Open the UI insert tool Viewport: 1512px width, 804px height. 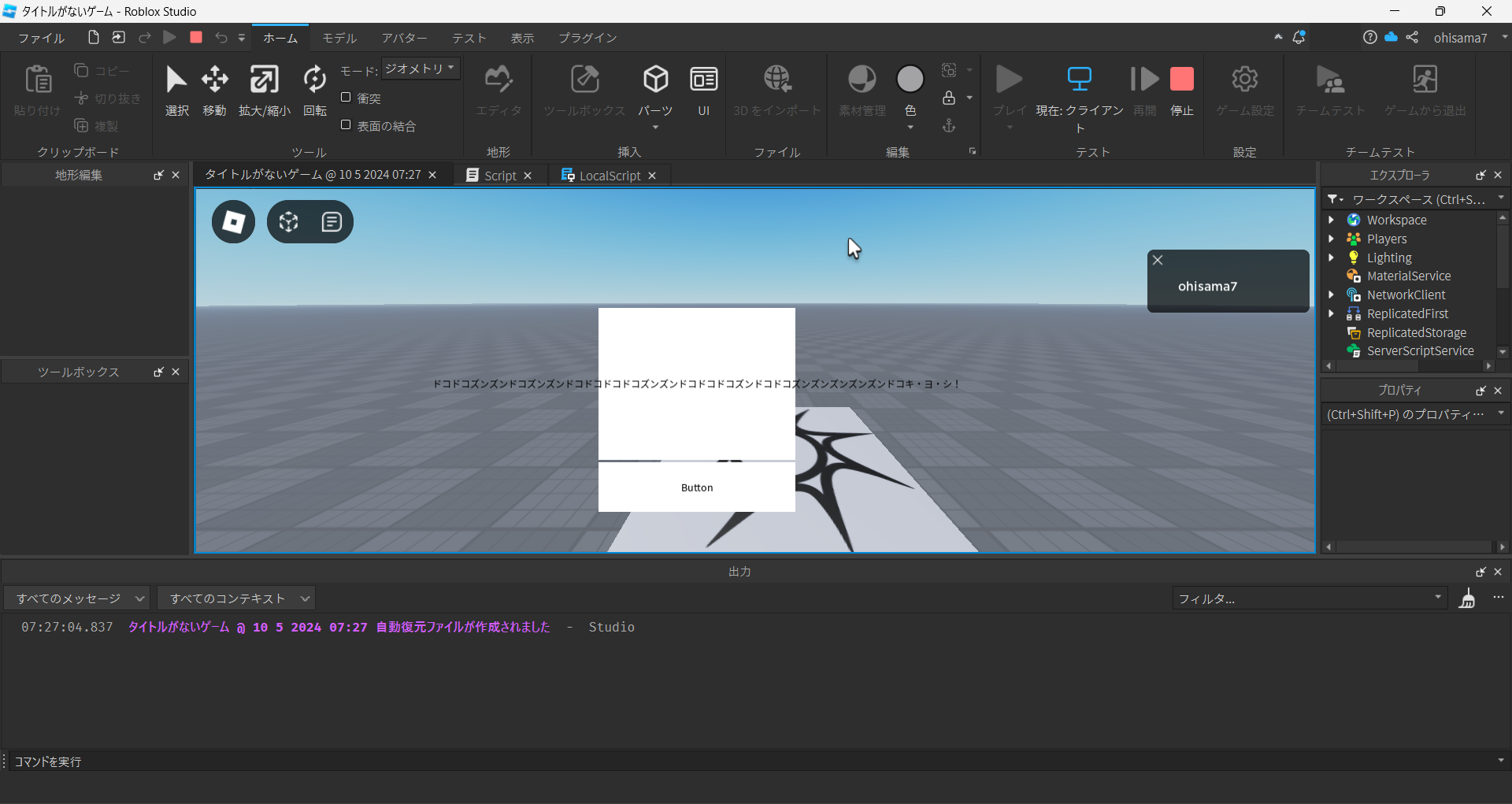703,91
